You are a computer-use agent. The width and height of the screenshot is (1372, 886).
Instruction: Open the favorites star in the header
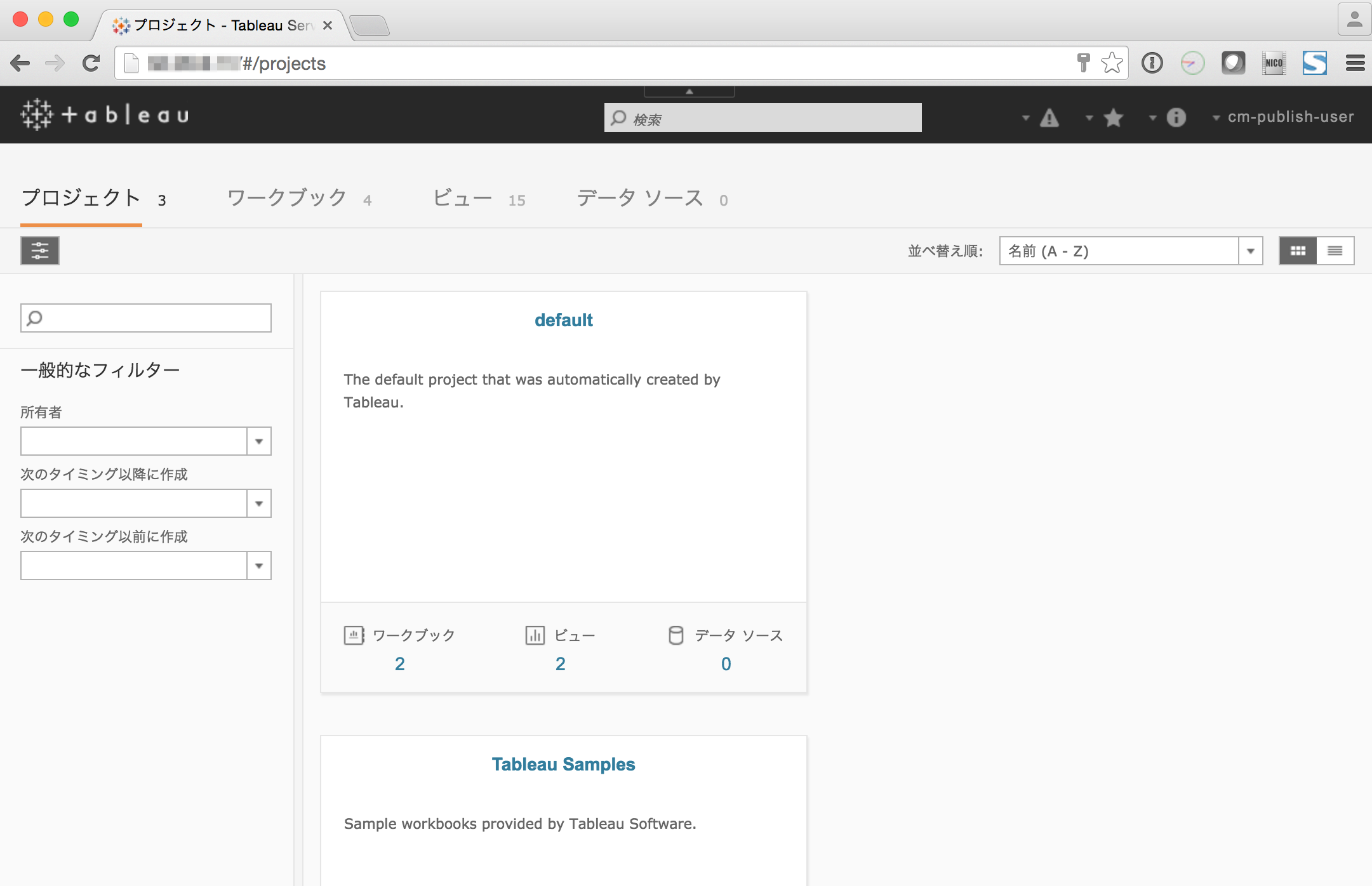pyautogui.click(x=1113, y=117)
